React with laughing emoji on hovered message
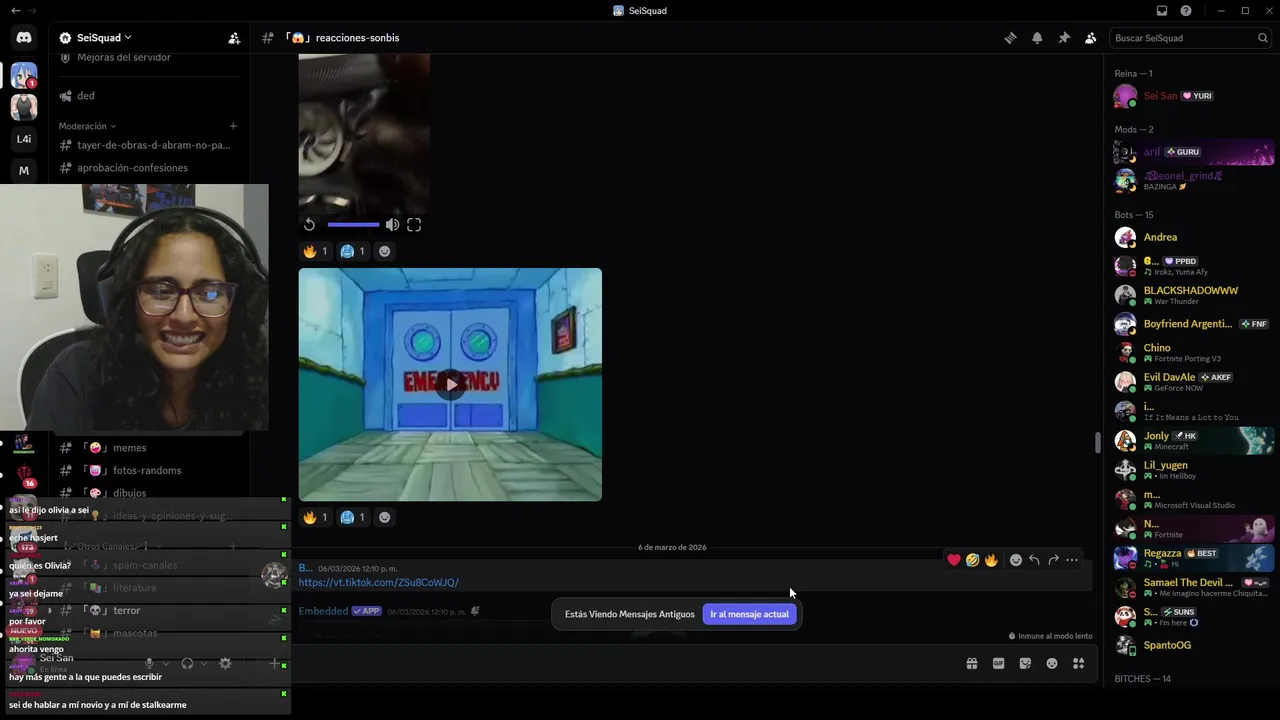Screen dimensions: 1280x720 pyautogui.click(x=972, y=560)
